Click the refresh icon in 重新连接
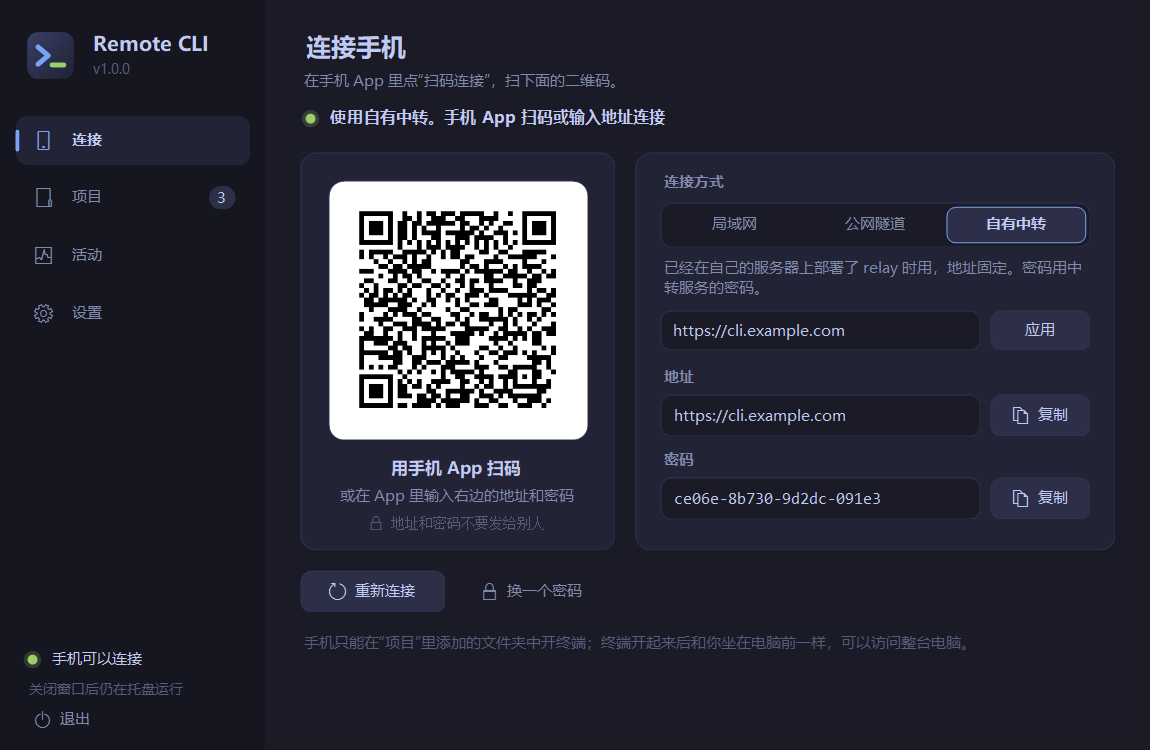The width and height of the screenshot is (1150, 750). [337, 591]
